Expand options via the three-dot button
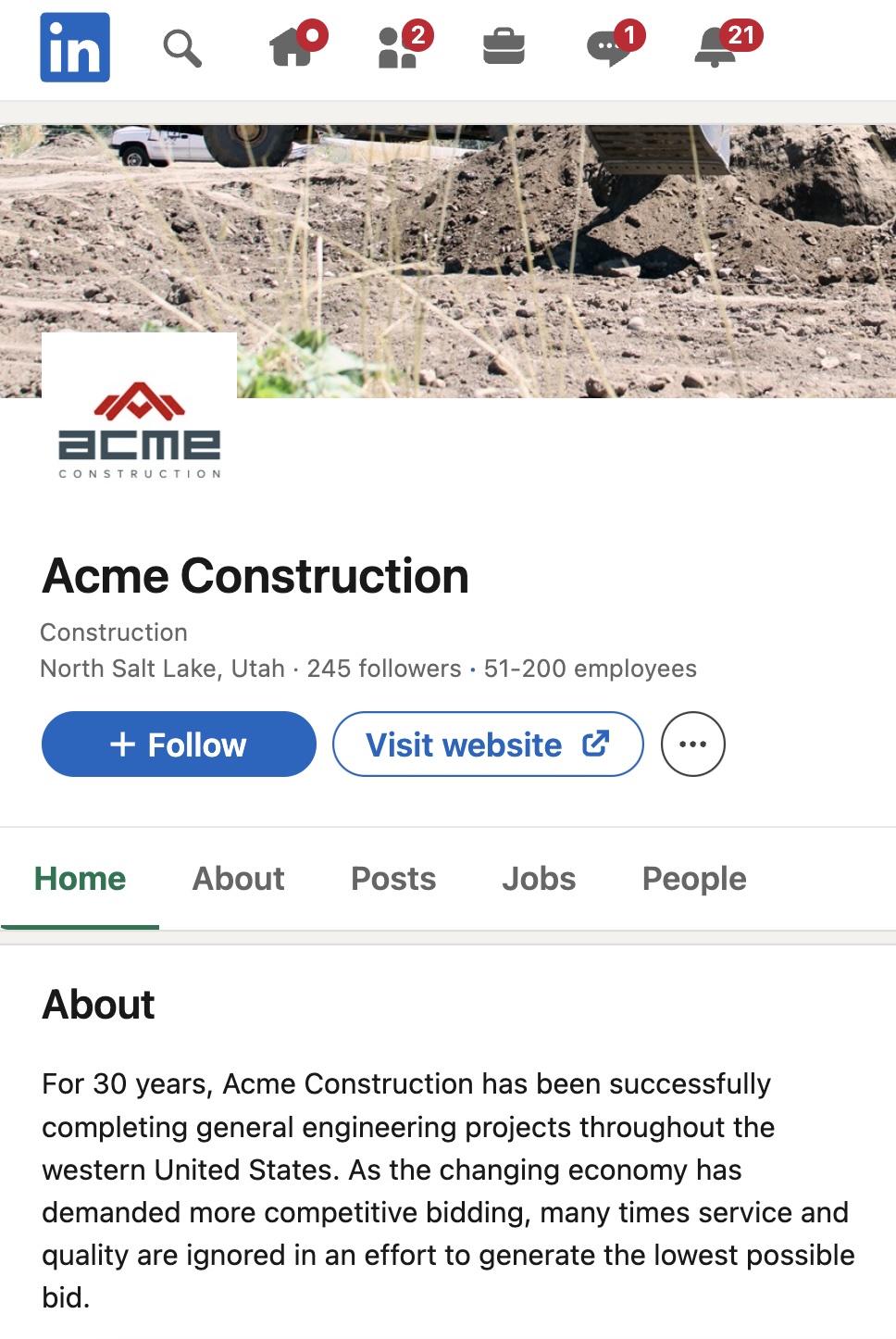Viewport: 896px width, 1339px height. point(692,744)
